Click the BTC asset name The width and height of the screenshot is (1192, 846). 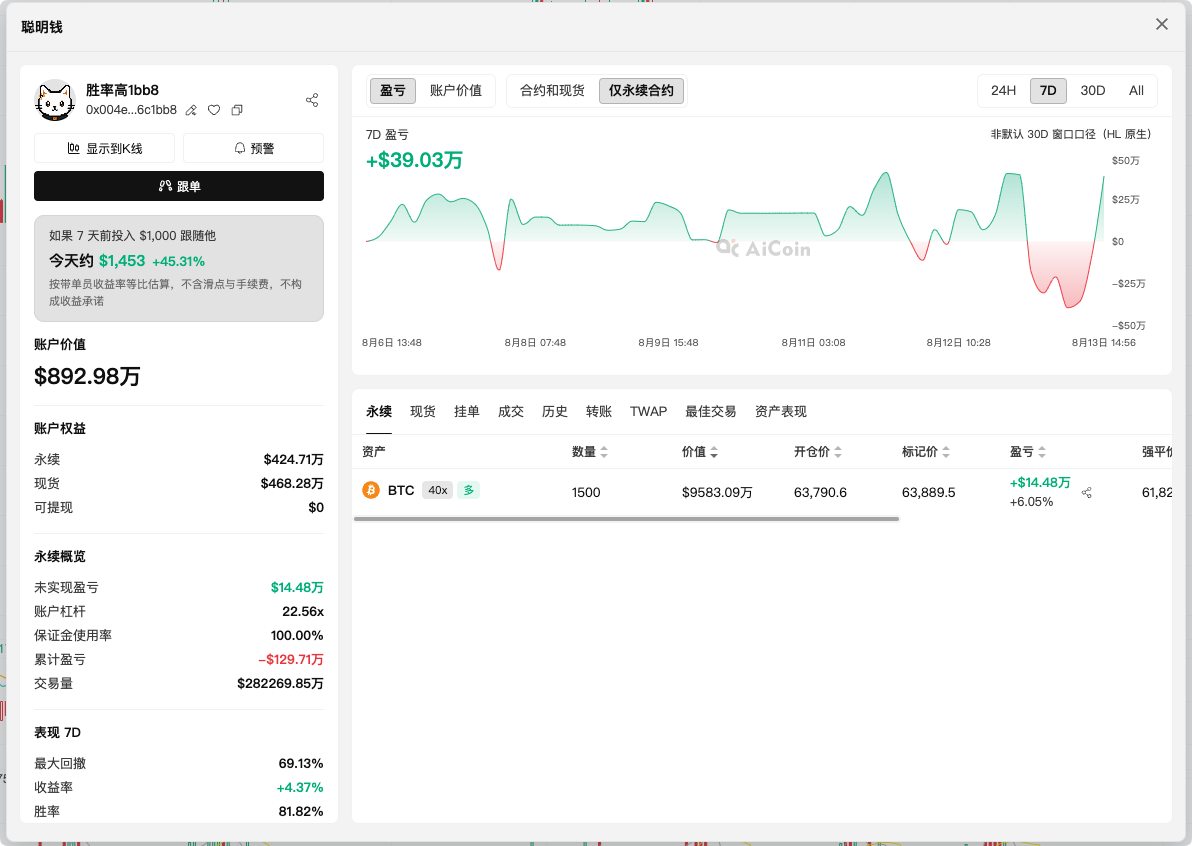click(x=401, y=490)
